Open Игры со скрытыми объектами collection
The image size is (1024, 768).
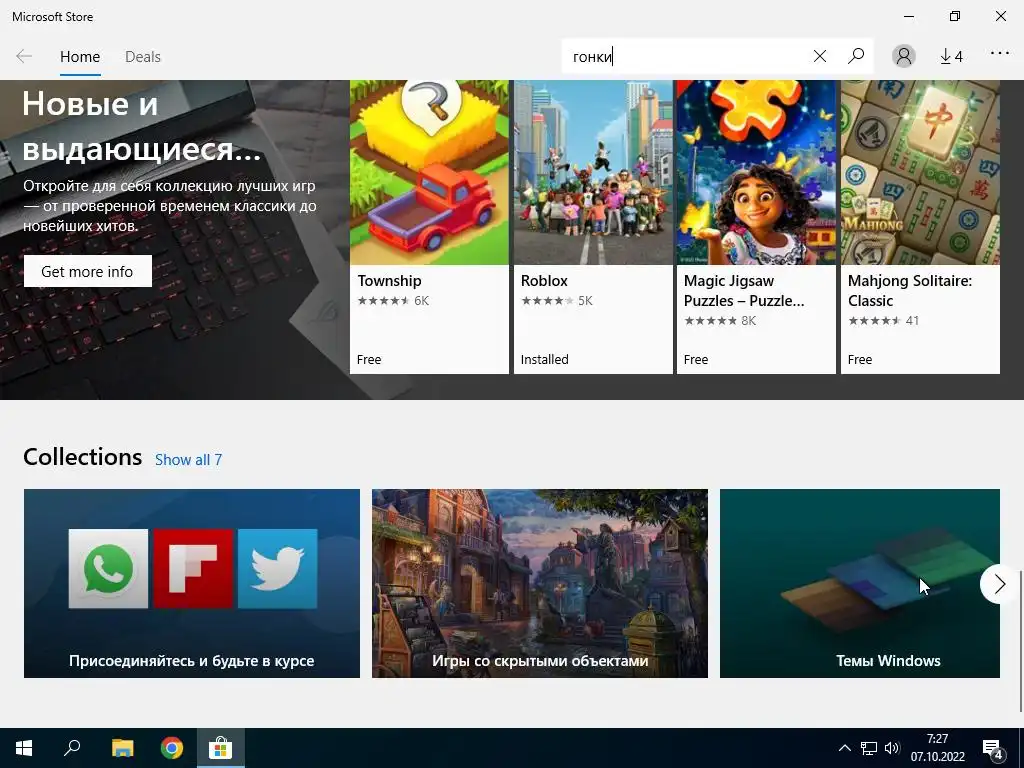point(540,583)
